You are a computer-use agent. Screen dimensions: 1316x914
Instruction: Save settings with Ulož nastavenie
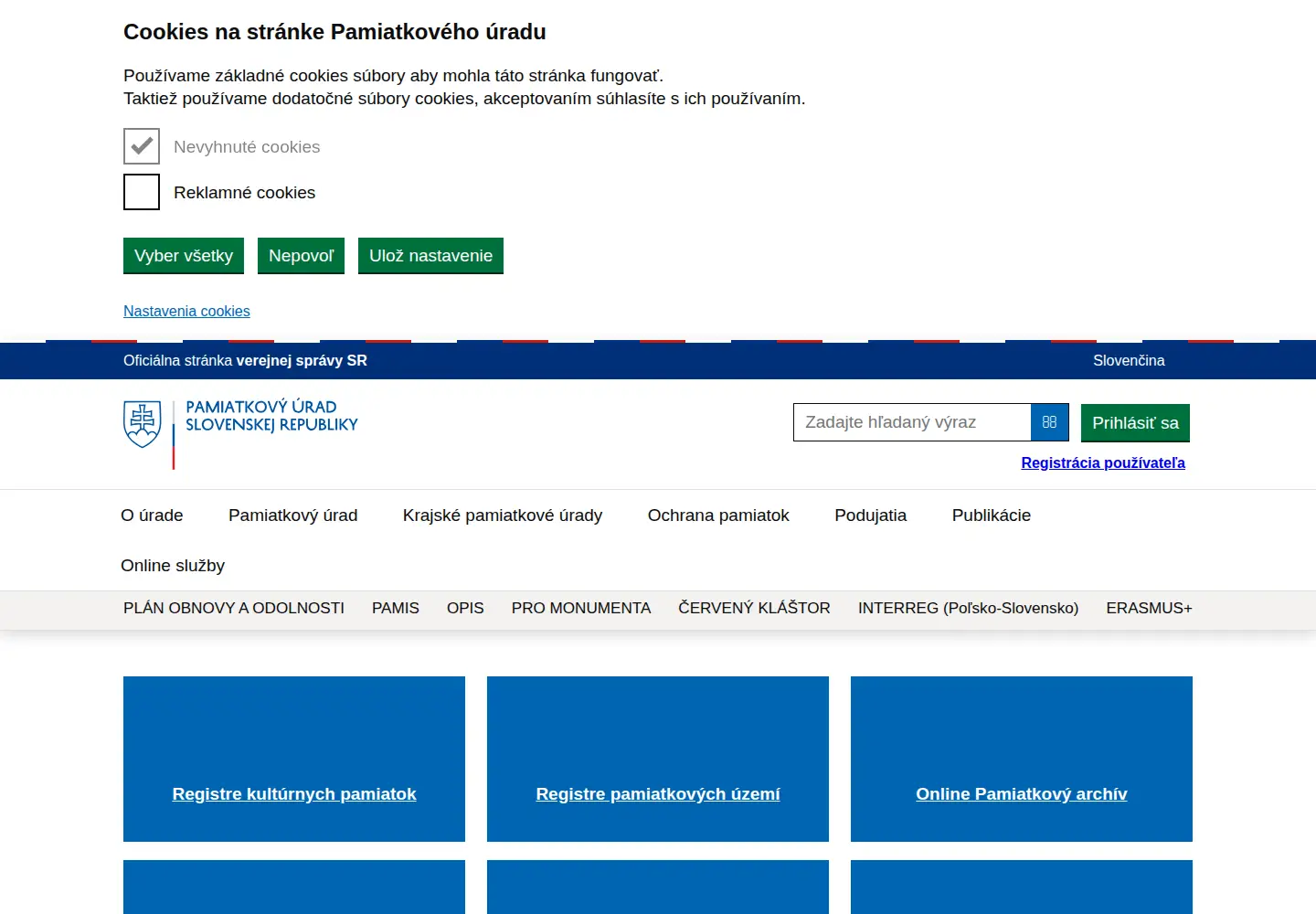coord(430,256)
